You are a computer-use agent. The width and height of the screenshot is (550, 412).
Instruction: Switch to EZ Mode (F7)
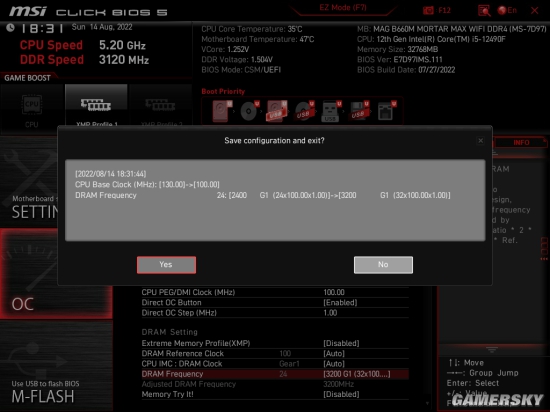click(343, 8)
